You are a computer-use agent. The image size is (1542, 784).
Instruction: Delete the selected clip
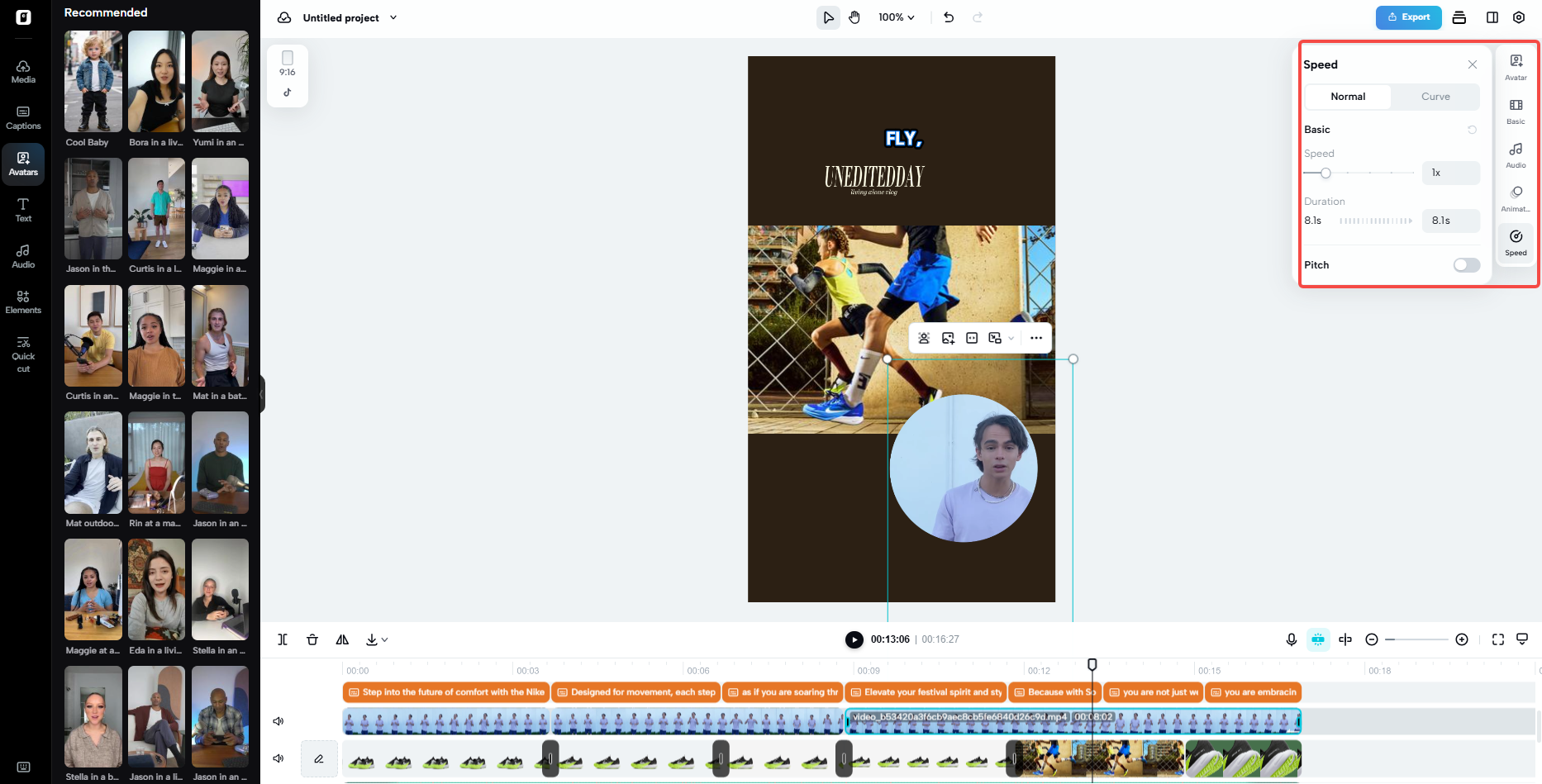click(312, 639)
